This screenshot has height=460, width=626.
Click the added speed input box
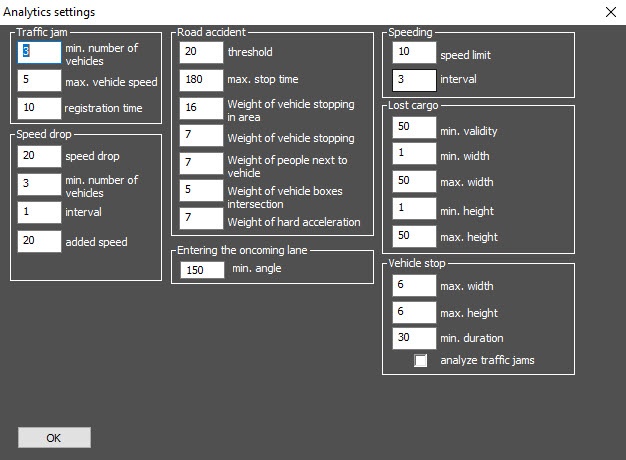pyautogui.click(x=39, y=242)
